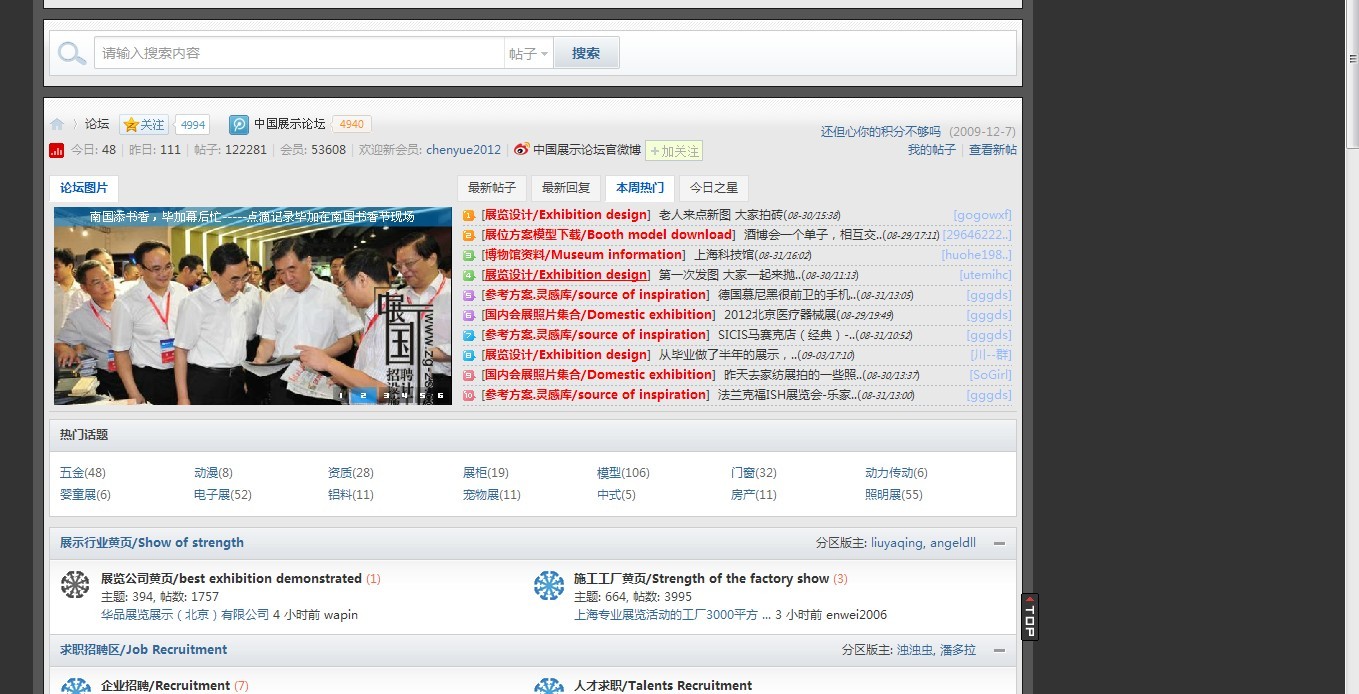The image size is (1359, 694).
Task: Click the 加关注 follow button
Action: pos(674,151)
